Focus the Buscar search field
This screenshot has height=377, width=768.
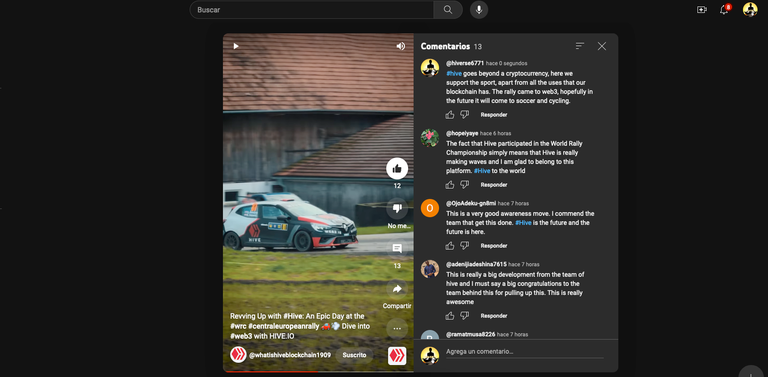(313, 10)
